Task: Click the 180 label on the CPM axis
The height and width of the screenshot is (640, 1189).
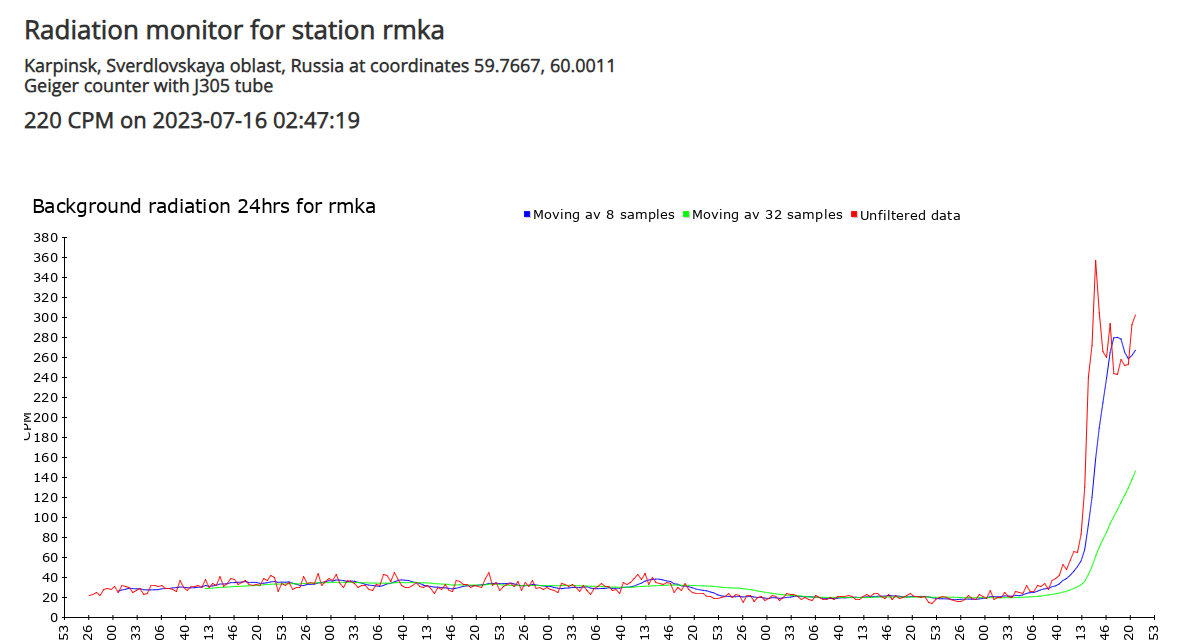Action: point(45,438)
